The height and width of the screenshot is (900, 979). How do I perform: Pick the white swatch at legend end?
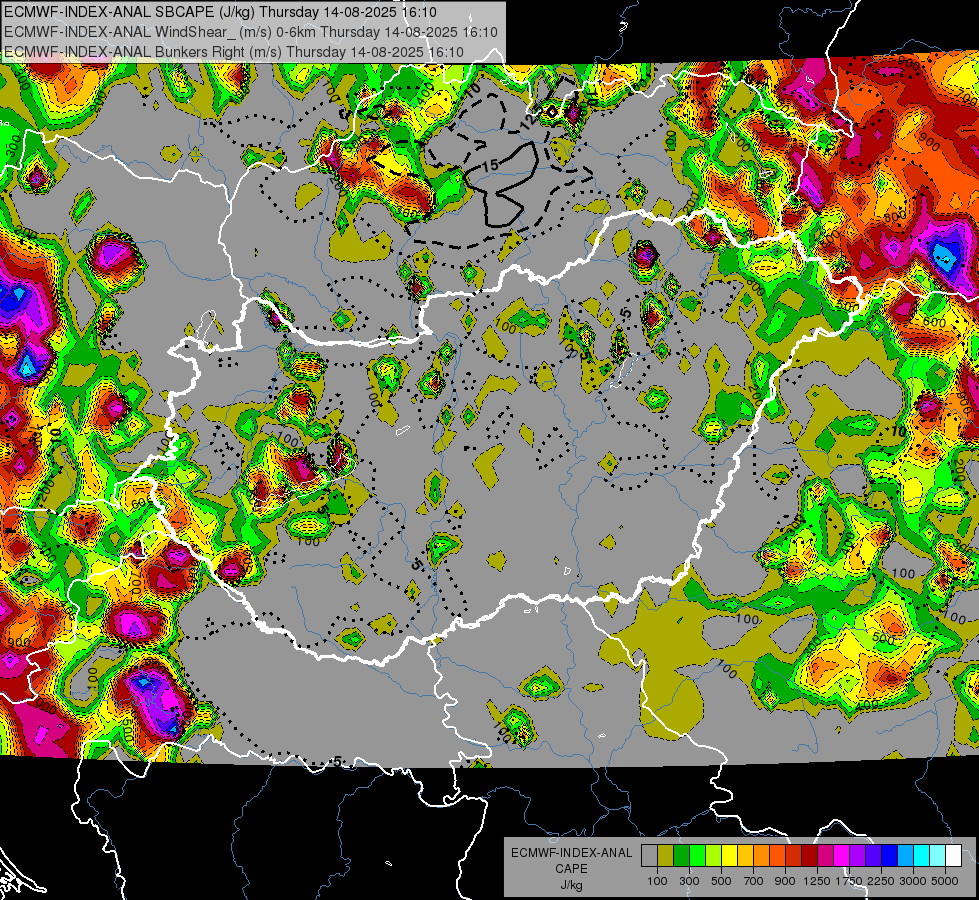click(954, 856)
